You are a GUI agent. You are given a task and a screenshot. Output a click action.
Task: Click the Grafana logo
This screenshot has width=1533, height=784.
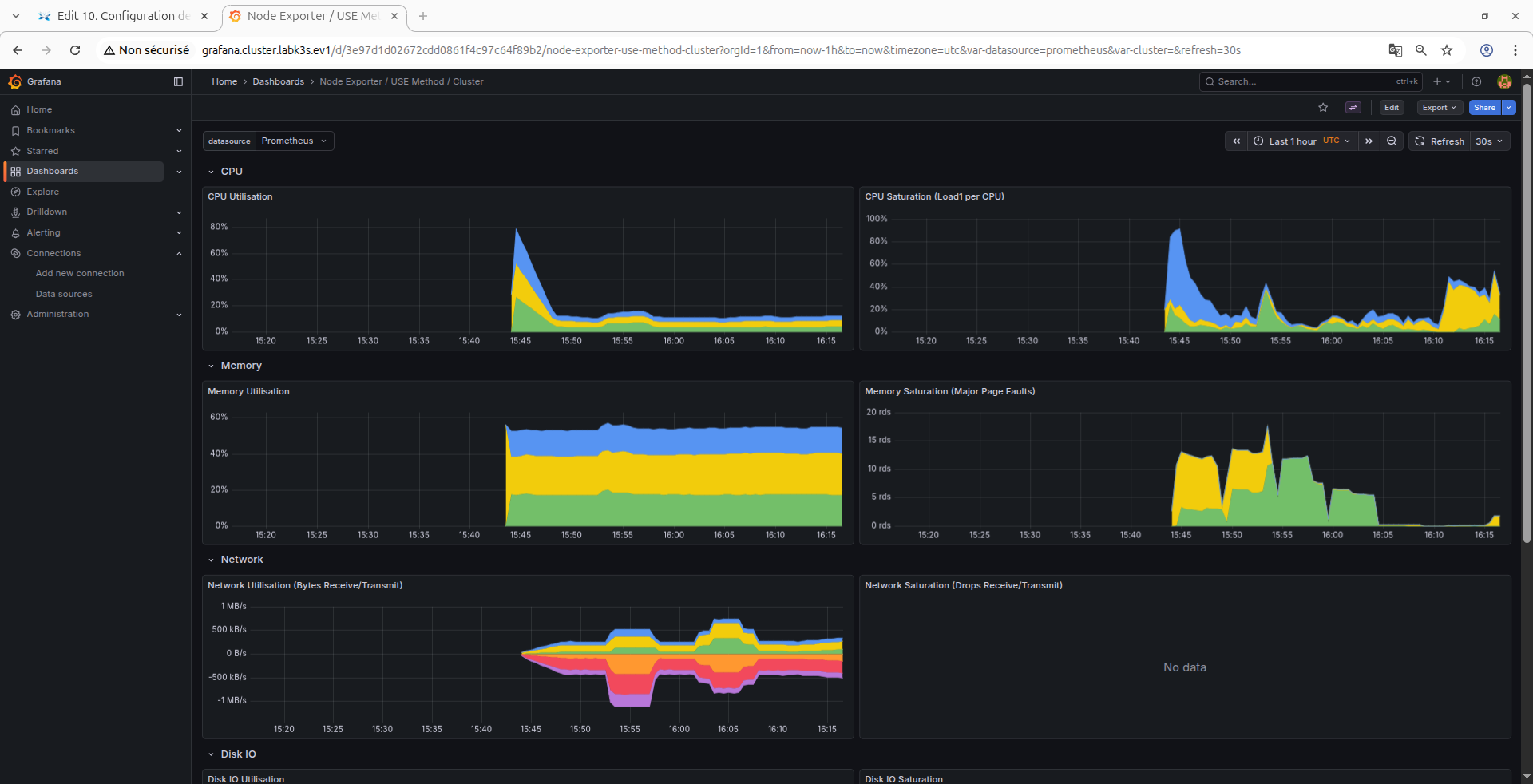[x=15, y=81]
